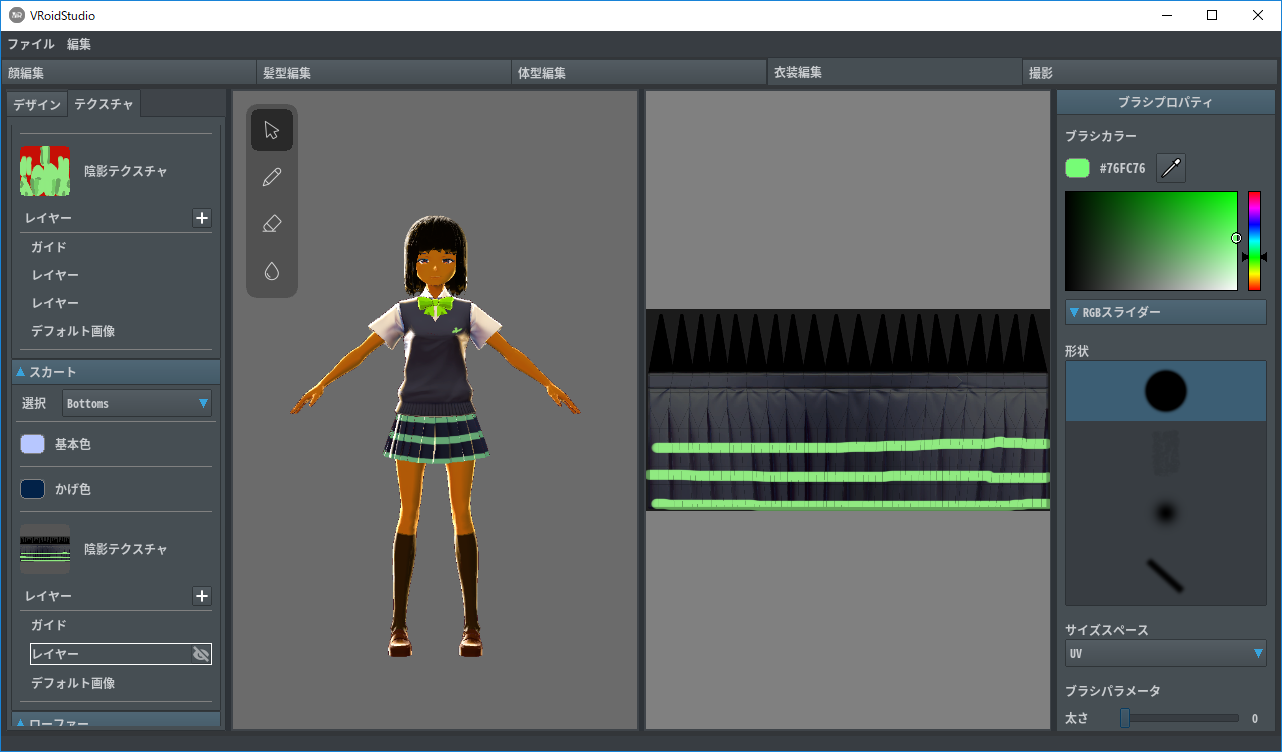Image resolution: width=1282 pixels, height=752 pixels.
Task: Open the 編集 menu
Action: 79,44
